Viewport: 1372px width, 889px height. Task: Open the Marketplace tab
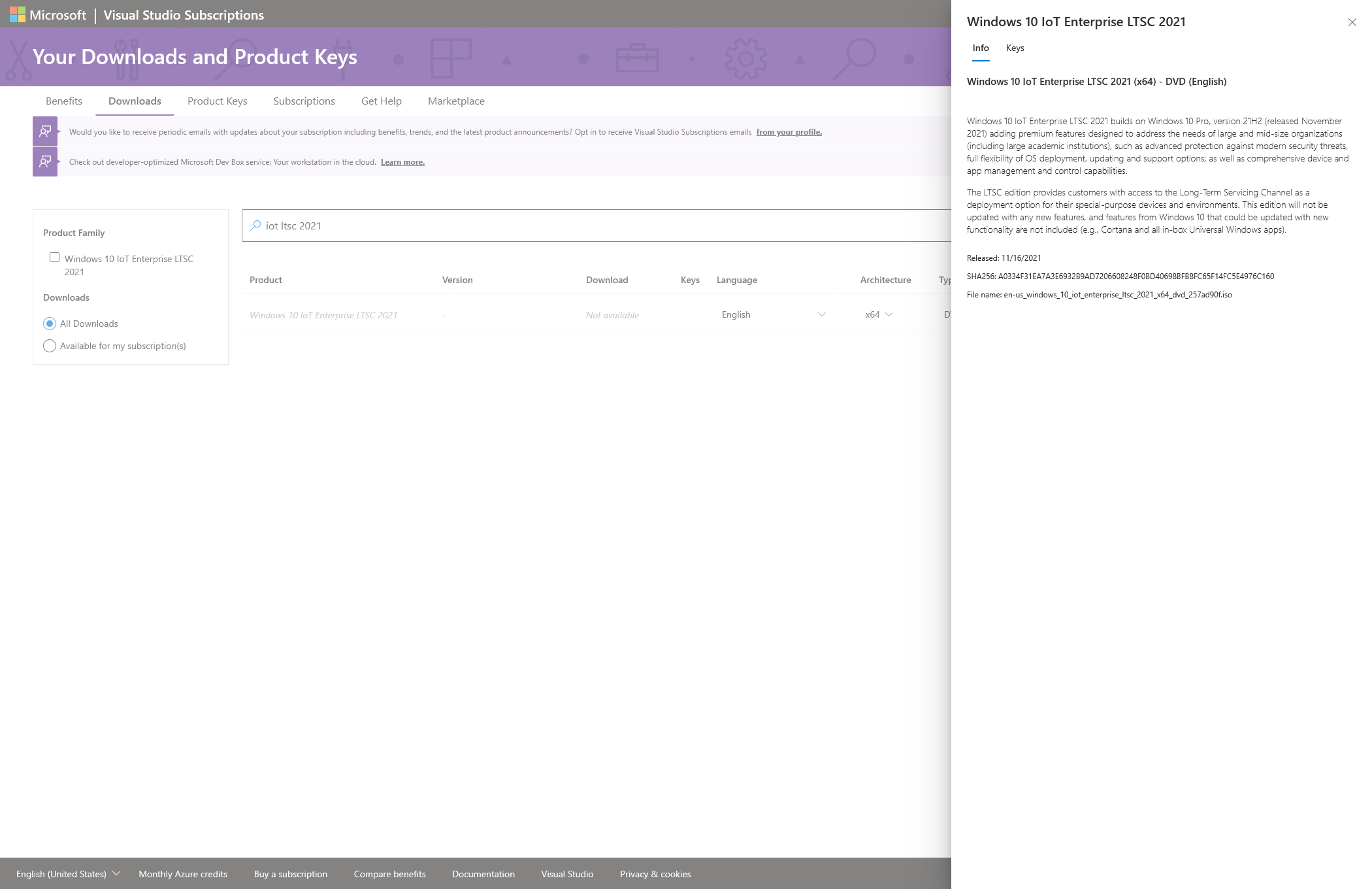[x=456, y=101]
